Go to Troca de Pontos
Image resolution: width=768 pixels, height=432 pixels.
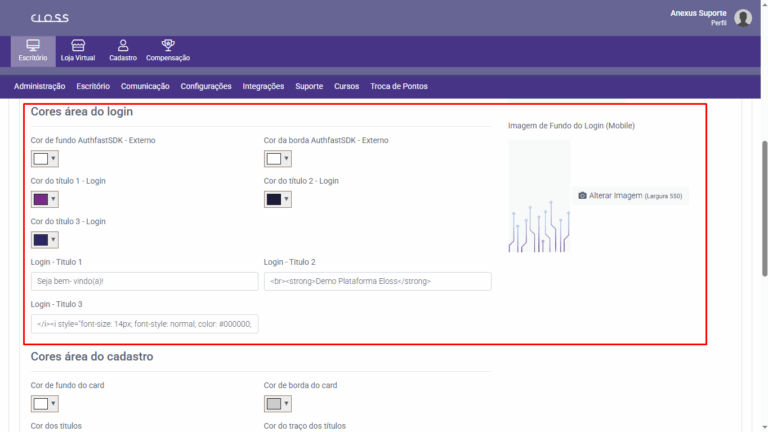point(398,87)
